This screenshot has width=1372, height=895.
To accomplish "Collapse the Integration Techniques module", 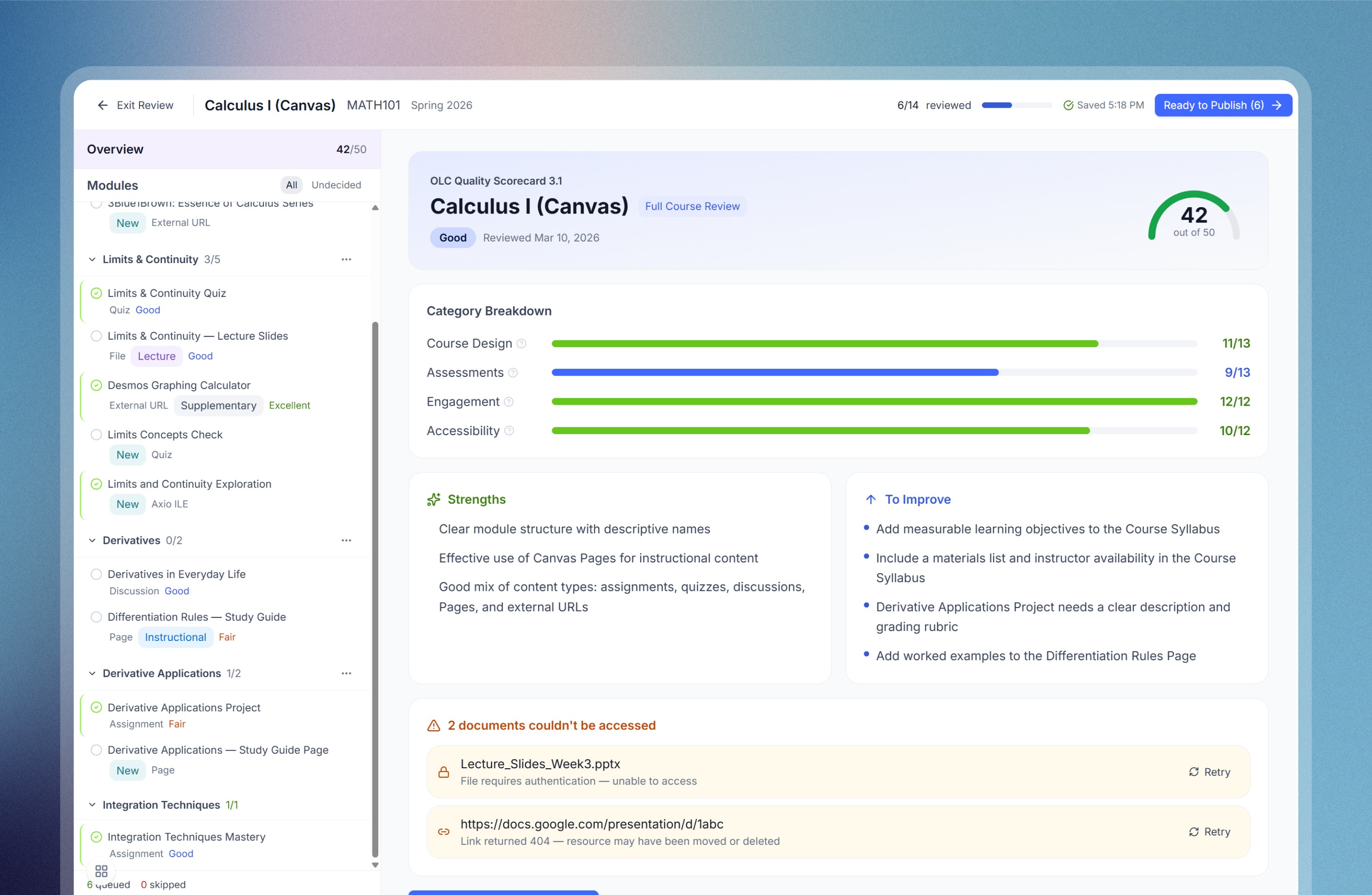I will click(92, 805).
